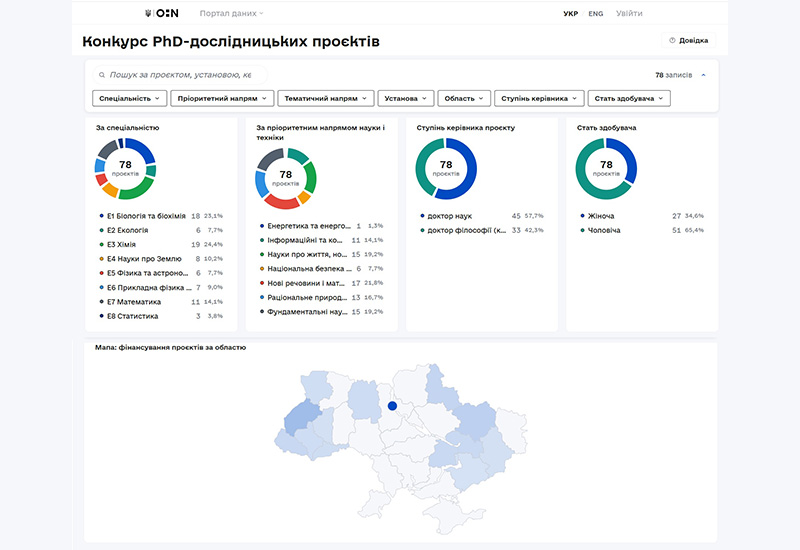800x550 pixels.
Task: Select the Нові речовини і мат... legend row
Action: [321, 283]
